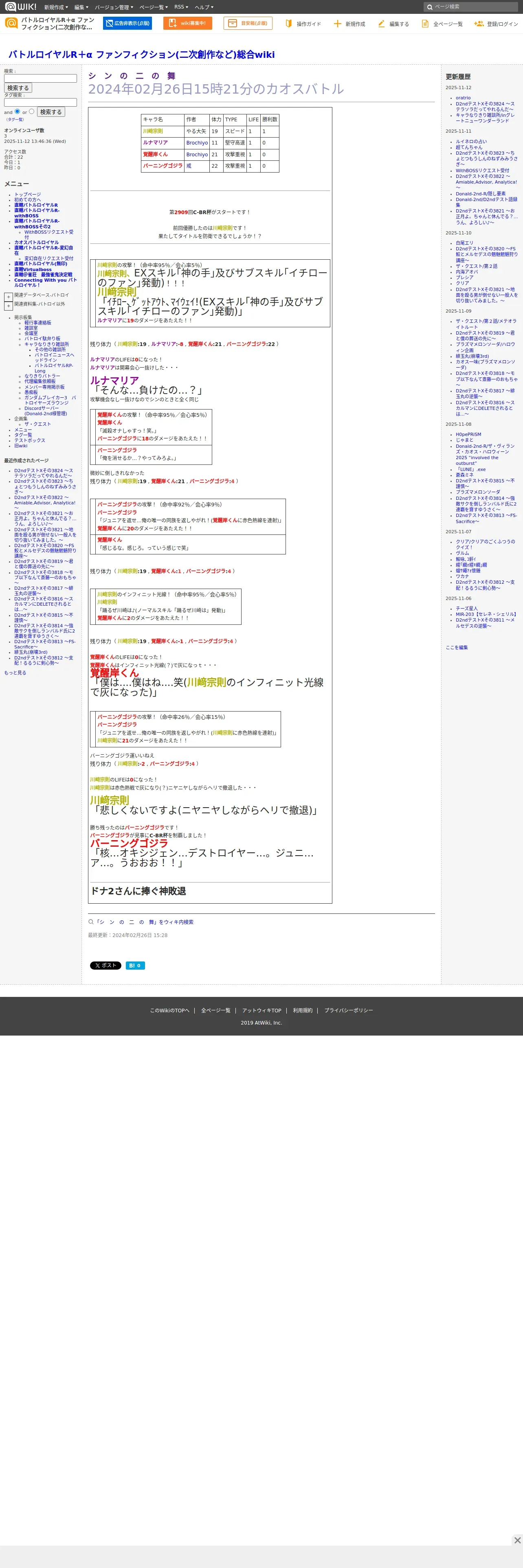This screenshot has width=523, height=1568.
Task: Open アットウィキTOP footer link
Action: click(x=262, y=1010)
